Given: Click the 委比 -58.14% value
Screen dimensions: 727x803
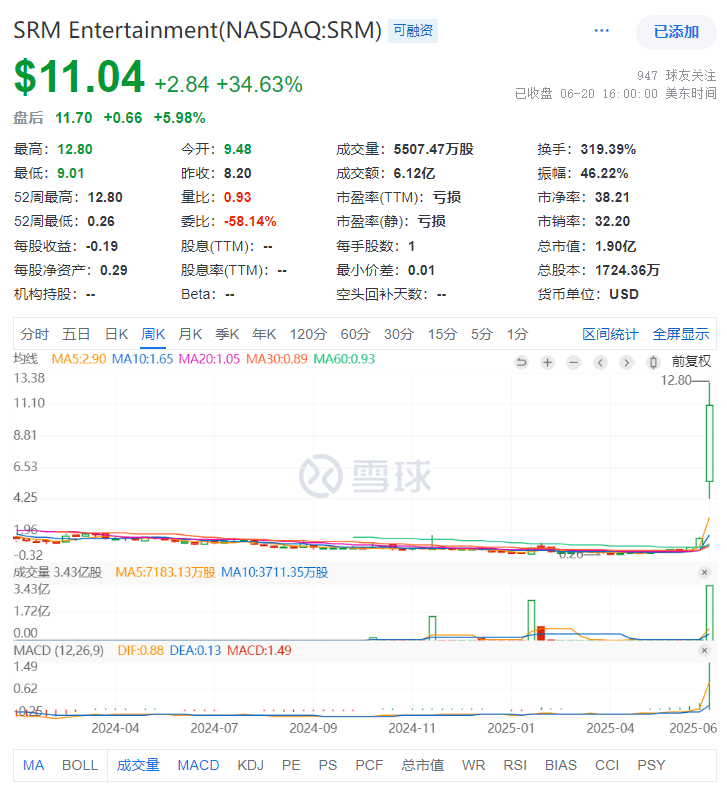Looking at the screenshot, I should pyautogui.click(x=250, y=222).
